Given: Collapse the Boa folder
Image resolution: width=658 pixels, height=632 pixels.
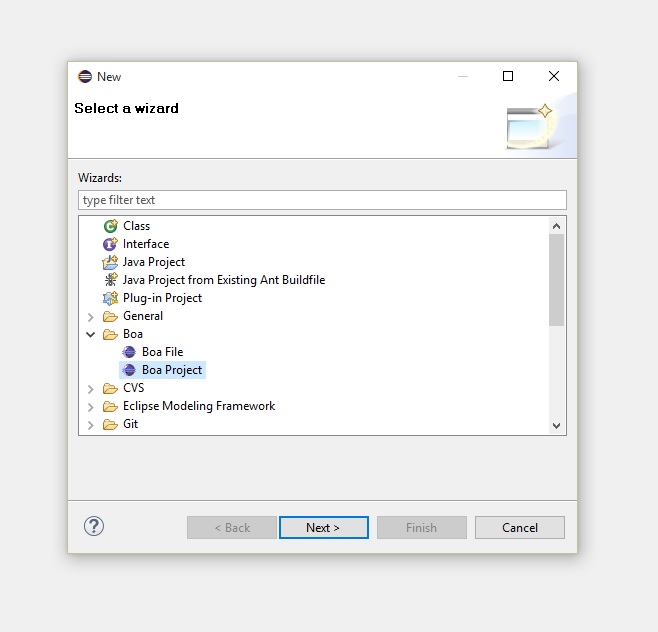Looking at the screenshot, I should point(91,334).
